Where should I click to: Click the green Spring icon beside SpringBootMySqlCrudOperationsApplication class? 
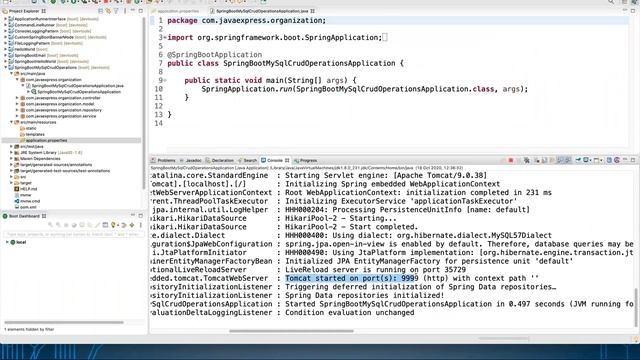pyautogui.click(x=34, y=92)
